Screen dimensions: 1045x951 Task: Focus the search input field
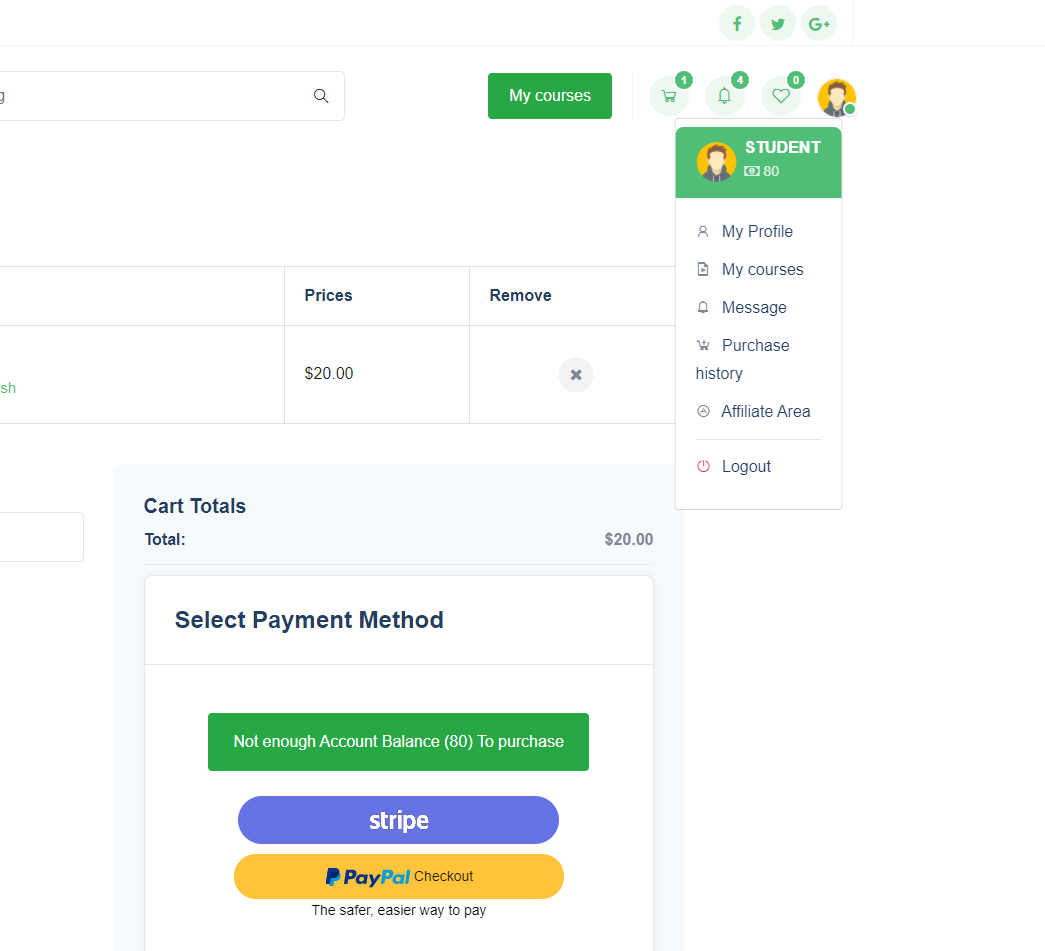150,96
